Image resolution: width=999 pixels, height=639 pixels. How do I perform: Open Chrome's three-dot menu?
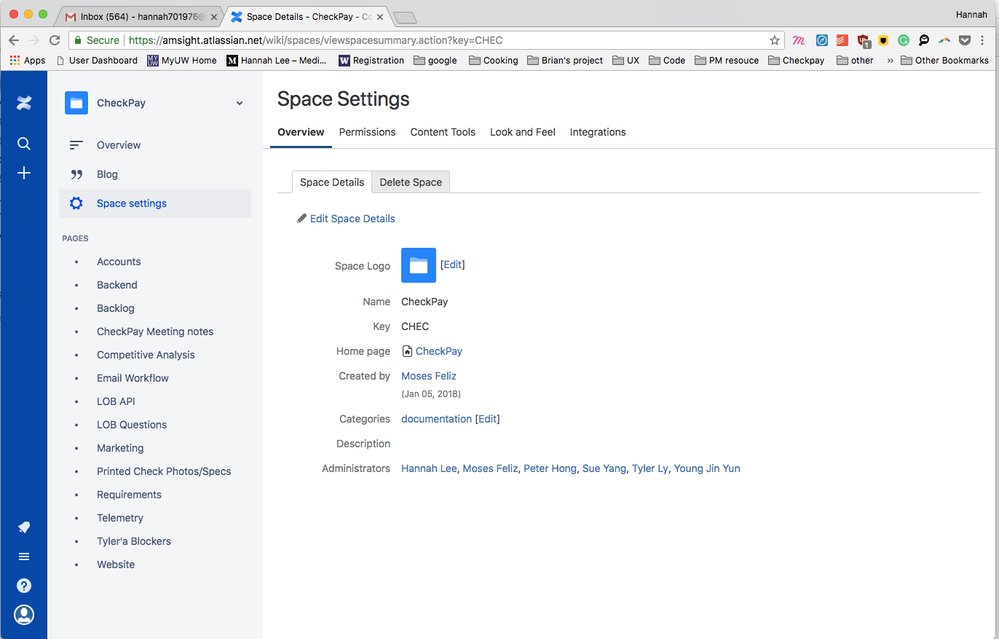click(983, 40)
